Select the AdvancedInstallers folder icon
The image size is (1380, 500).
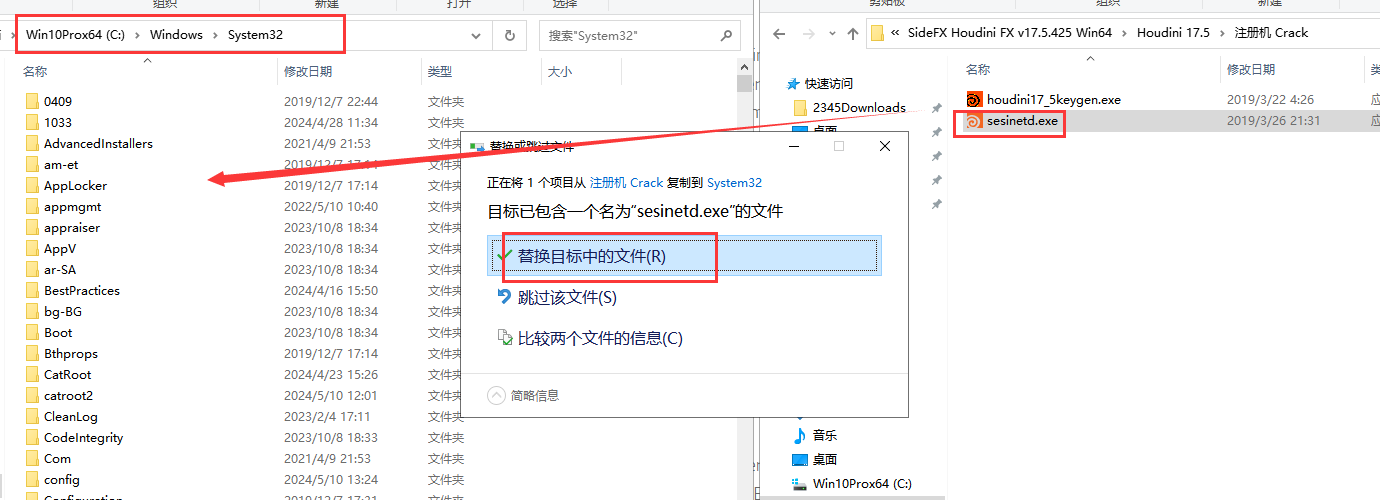(32, 143)
